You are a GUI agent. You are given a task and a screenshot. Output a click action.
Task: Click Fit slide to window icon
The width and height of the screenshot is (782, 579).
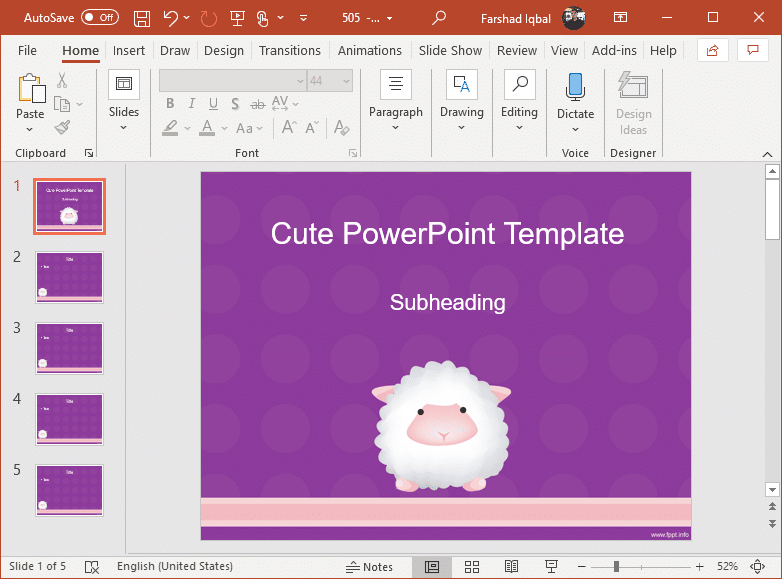tap(757, 567)
